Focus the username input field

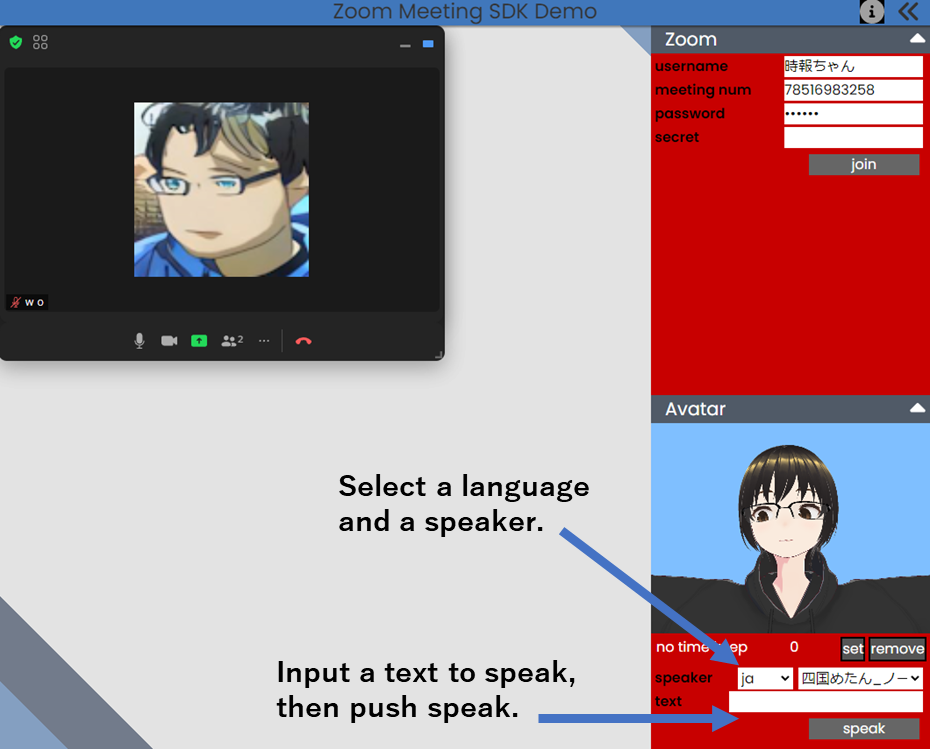click(x=853, y=66)
